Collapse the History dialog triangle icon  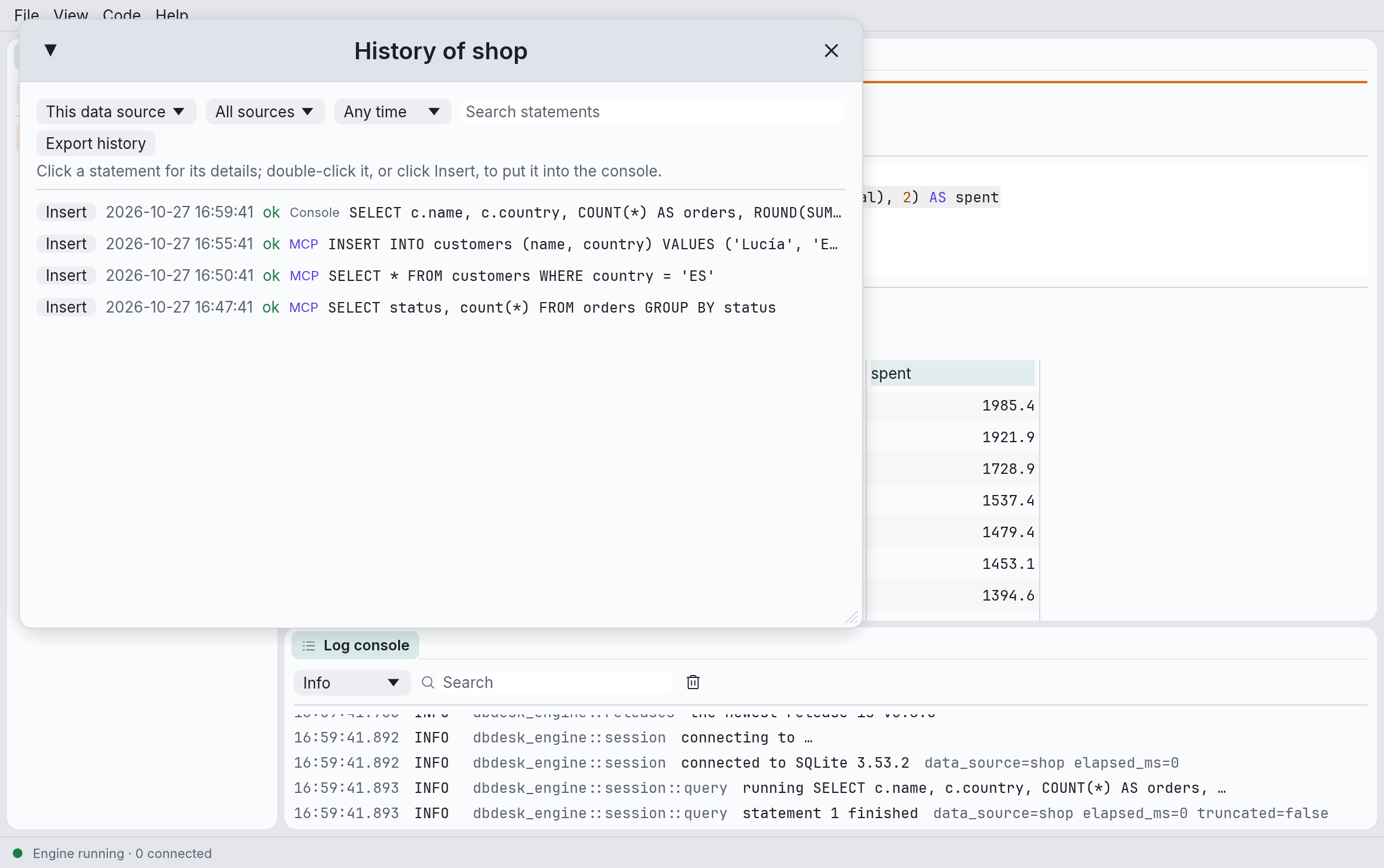point(50,50)
